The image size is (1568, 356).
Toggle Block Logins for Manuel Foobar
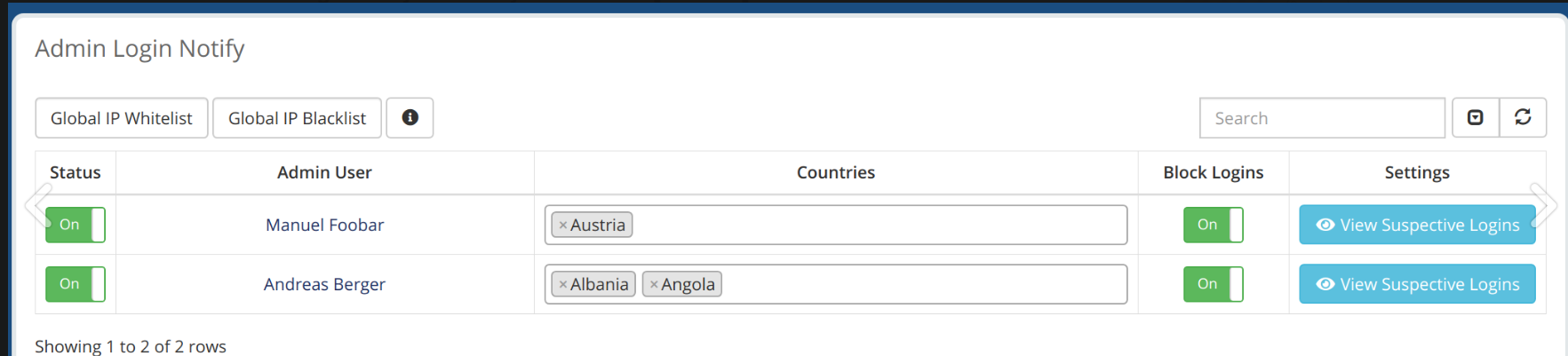point(1214,225)
